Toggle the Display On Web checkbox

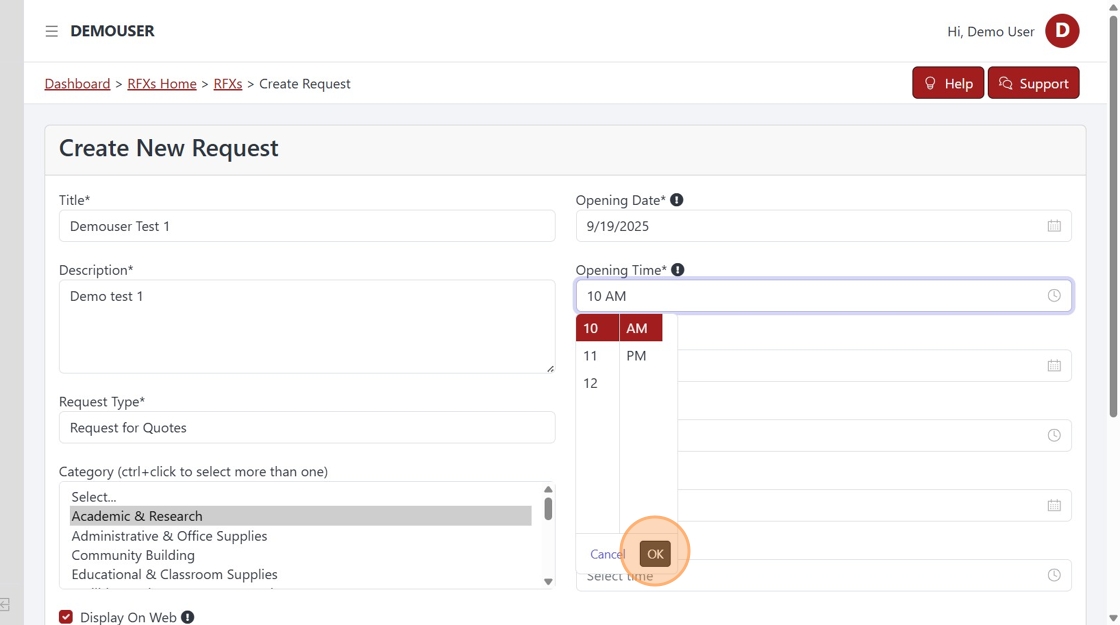pos(66,617)
